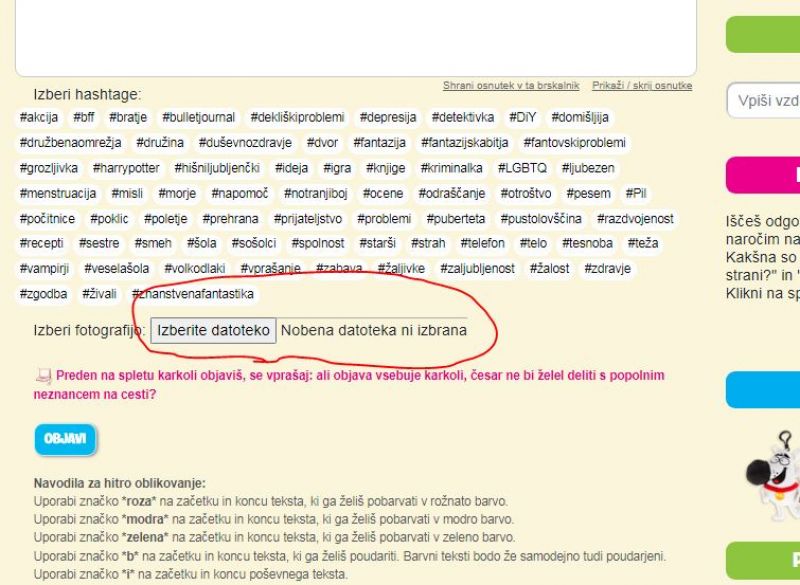The height and width of the screenshot is (585, 800).
Task: Select the #razdvojenost hashtag
Action: coord(635,218)
